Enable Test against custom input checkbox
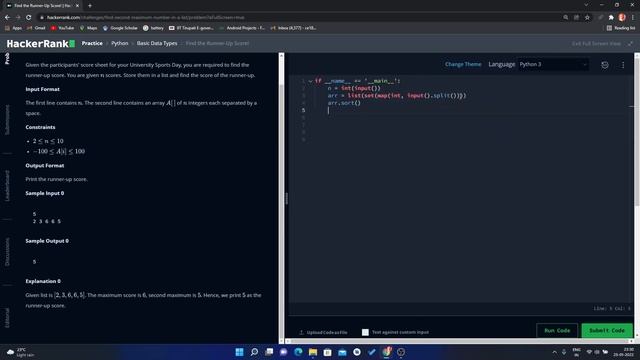640x360 pixels. 365,332
